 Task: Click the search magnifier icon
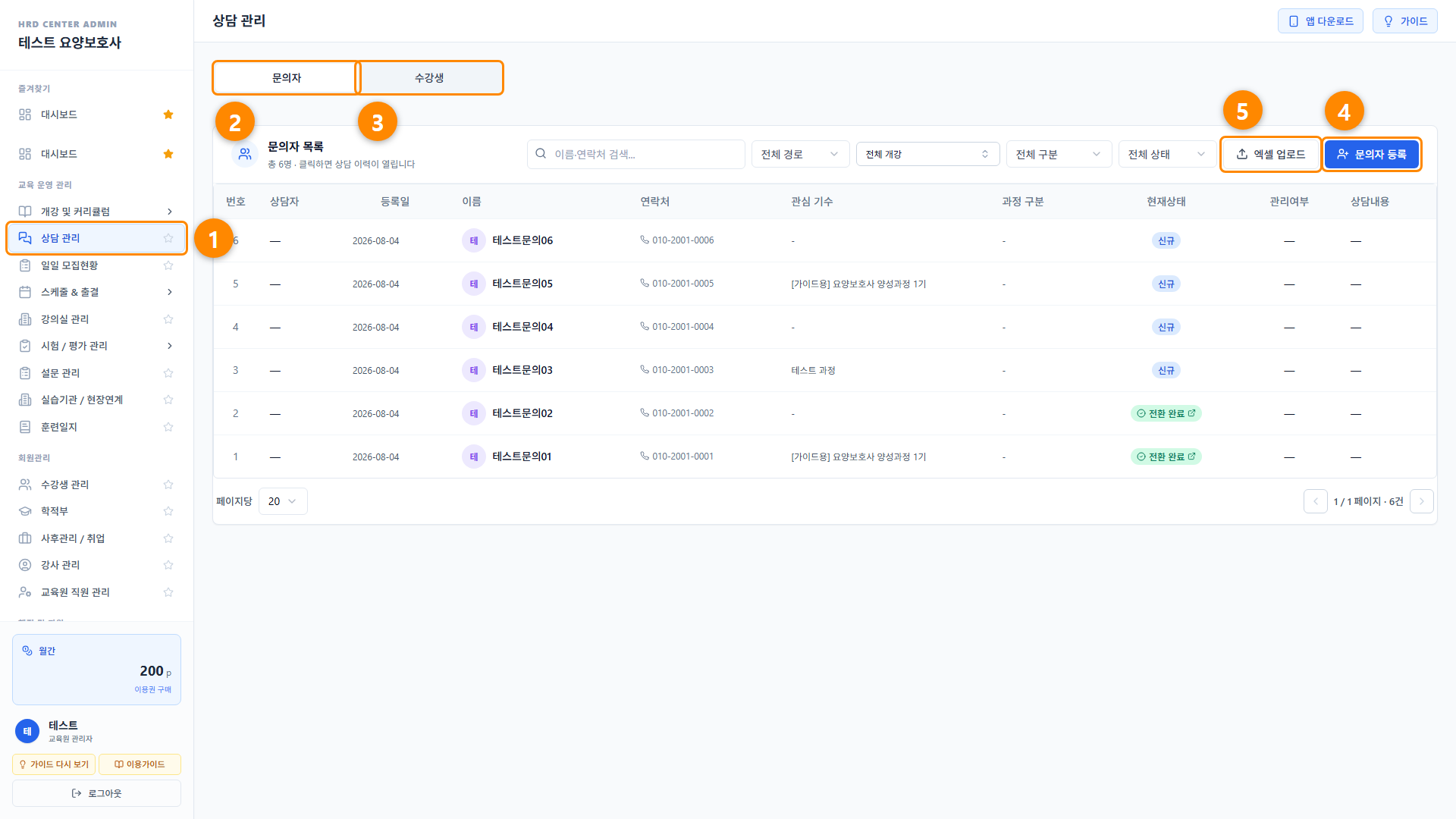(541, 154)
